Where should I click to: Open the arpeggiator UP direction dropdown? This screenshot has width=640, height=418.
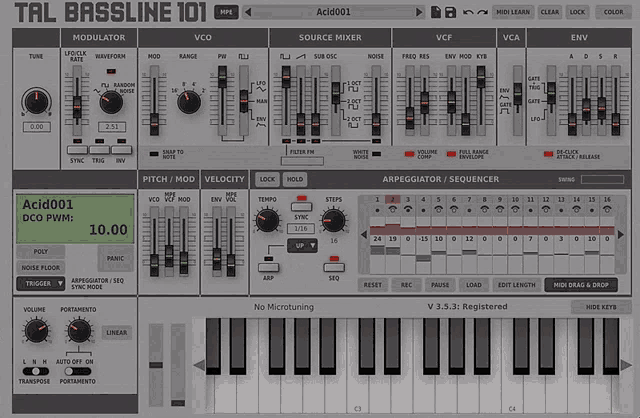click(302, 246)
